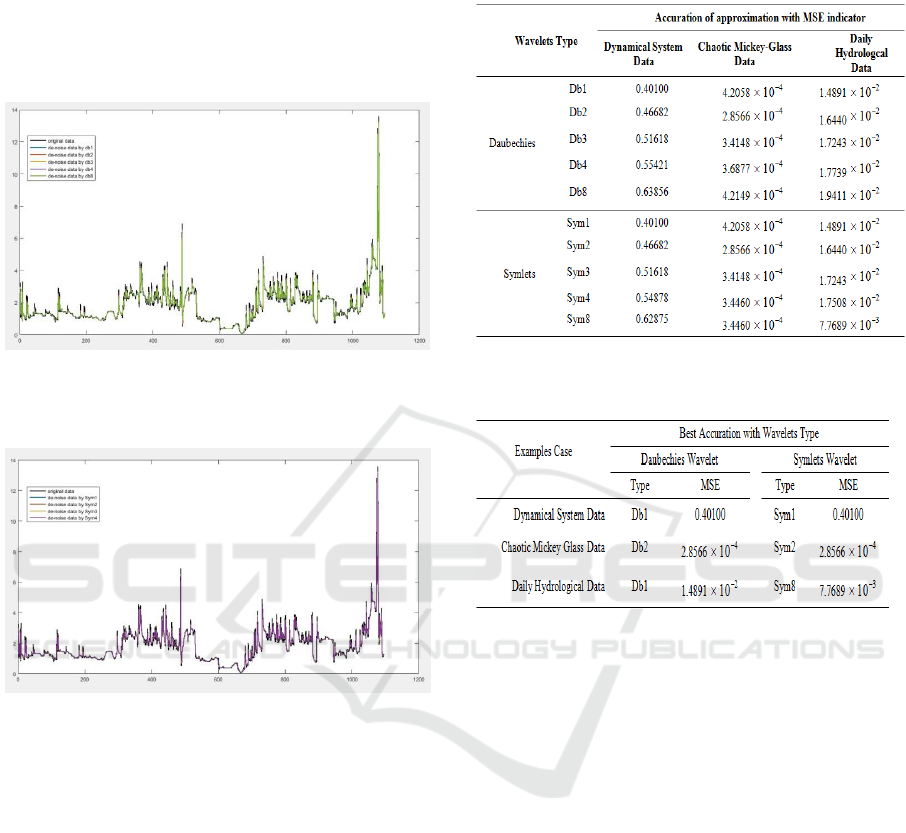
Task: Click the tallest spike in the upper chart
Action: (378, 118)
